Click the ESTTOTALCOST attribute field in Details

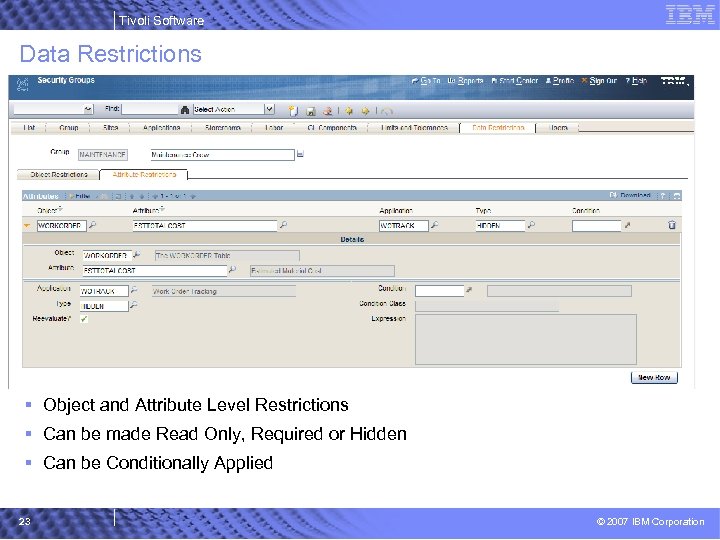[155, 270]
